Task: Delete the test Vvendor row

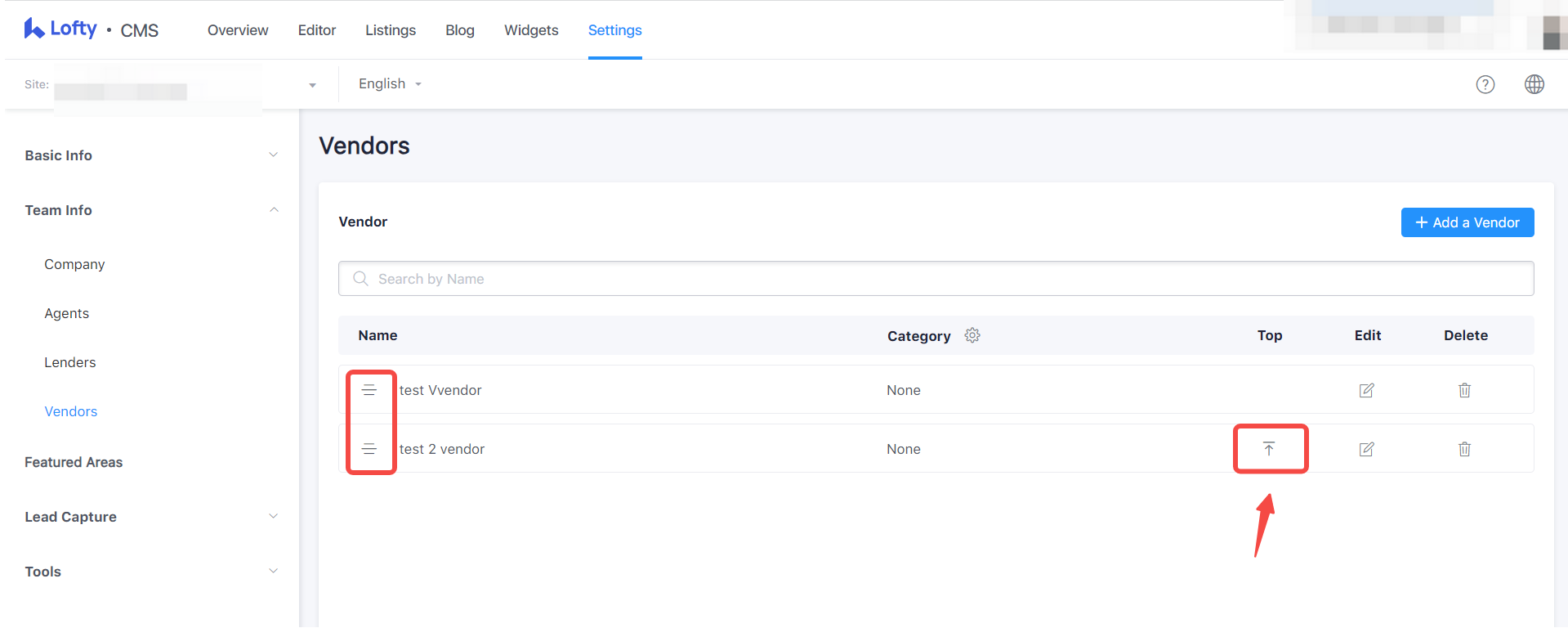Action: [x=1464, y=390]
